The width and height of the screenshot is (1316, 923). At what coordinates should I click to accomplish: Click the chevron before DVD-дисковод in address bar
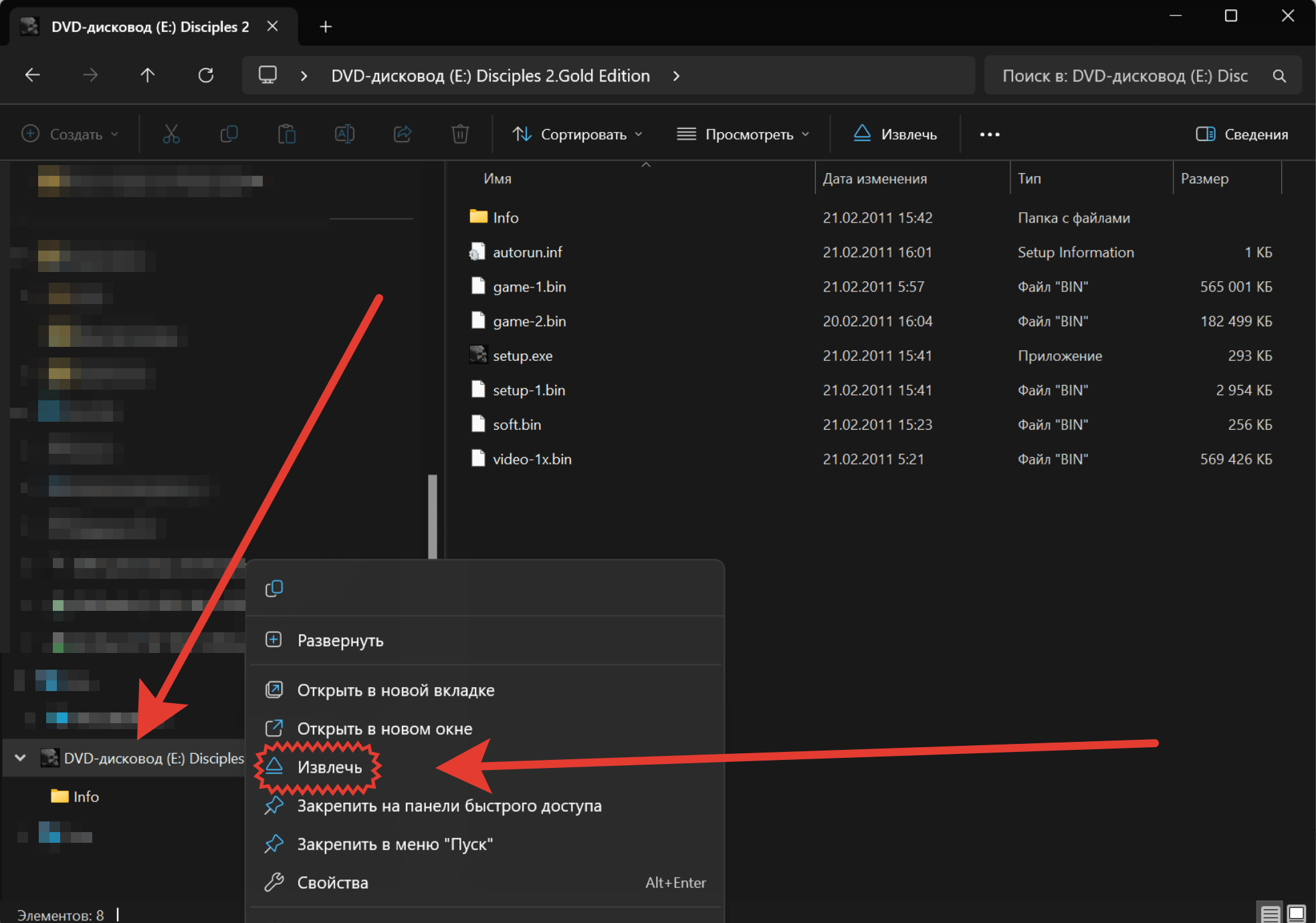(x=304, y=76)
